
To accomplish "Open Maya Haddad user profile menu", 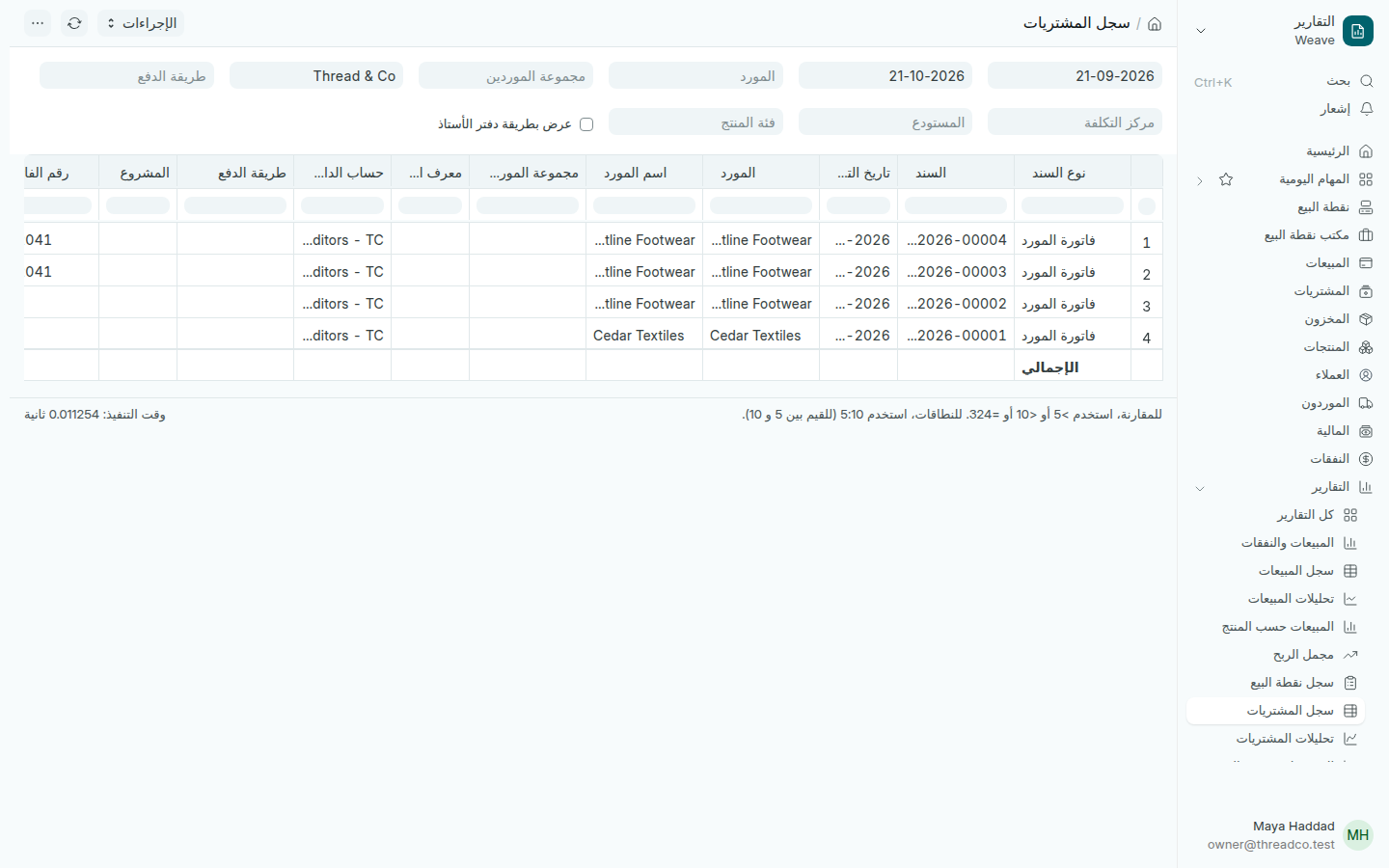I will click(x=1283, y=835).
